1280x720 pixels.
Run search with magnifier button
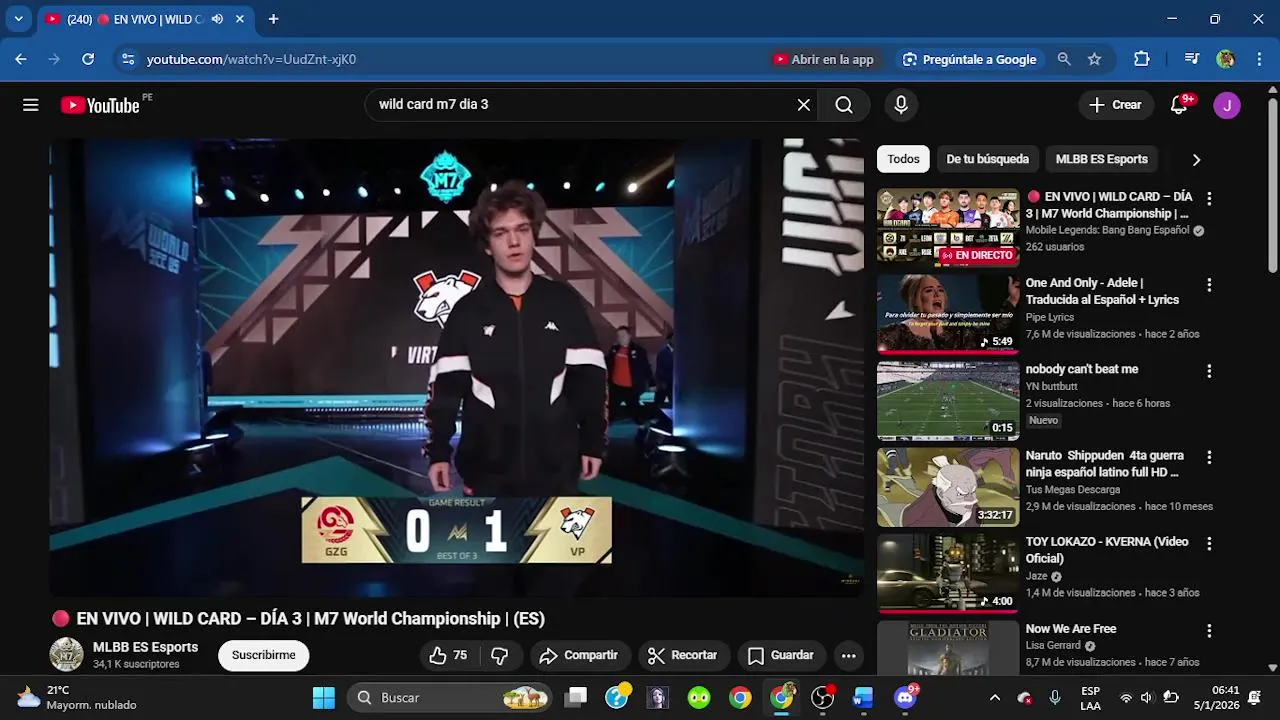(x=844, y=105)
